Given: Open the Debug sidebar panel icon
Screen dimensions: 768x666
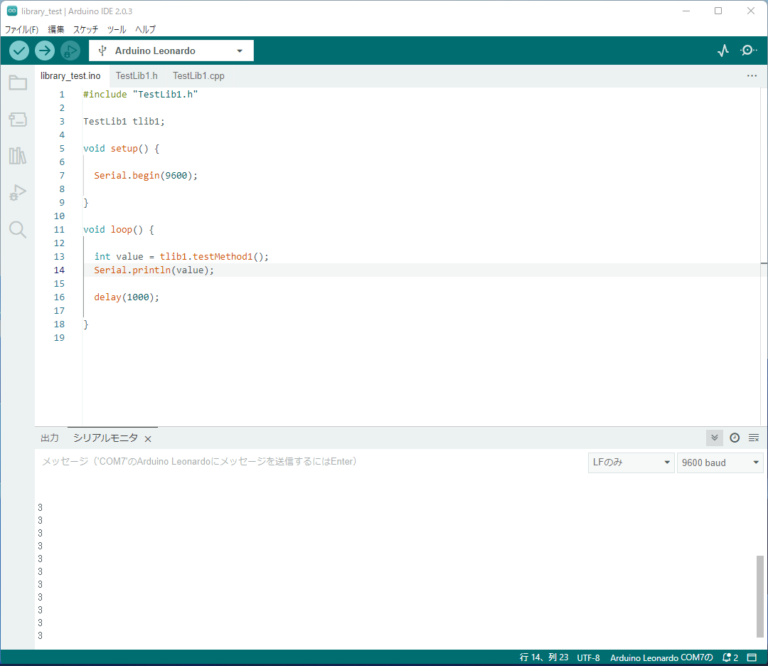Looking at the screenshot, I should click(17, 192).
